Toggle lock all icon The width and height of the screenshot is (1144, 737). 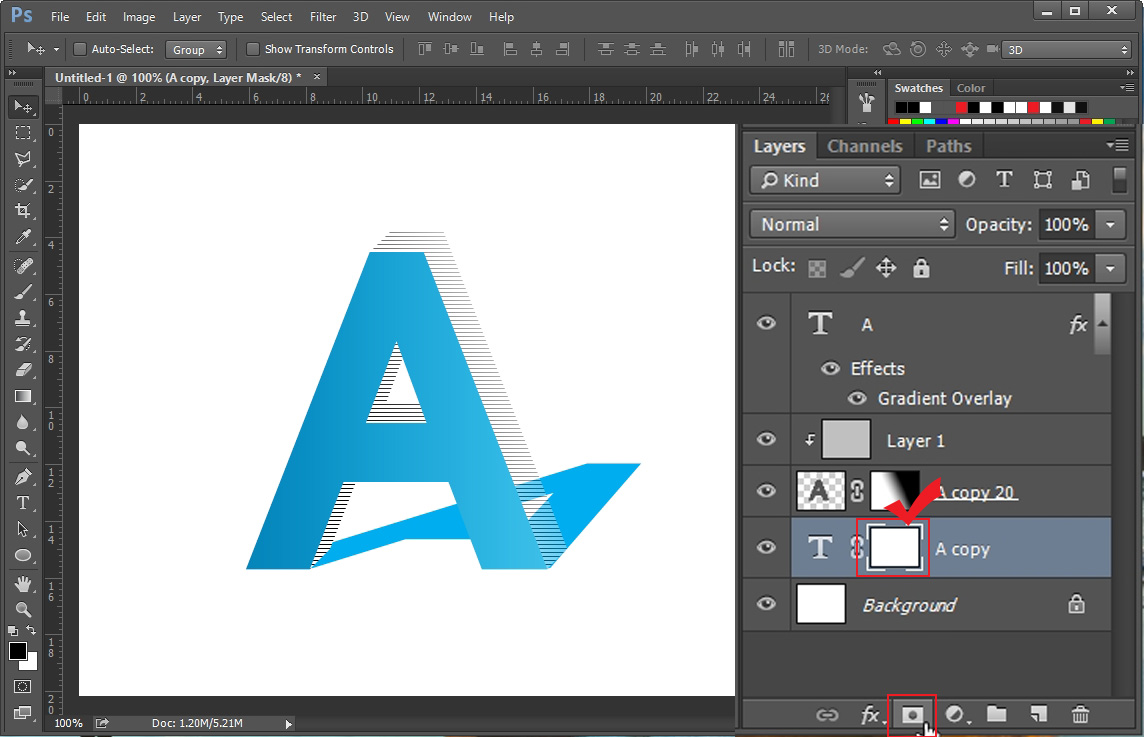tap(921, 268)
